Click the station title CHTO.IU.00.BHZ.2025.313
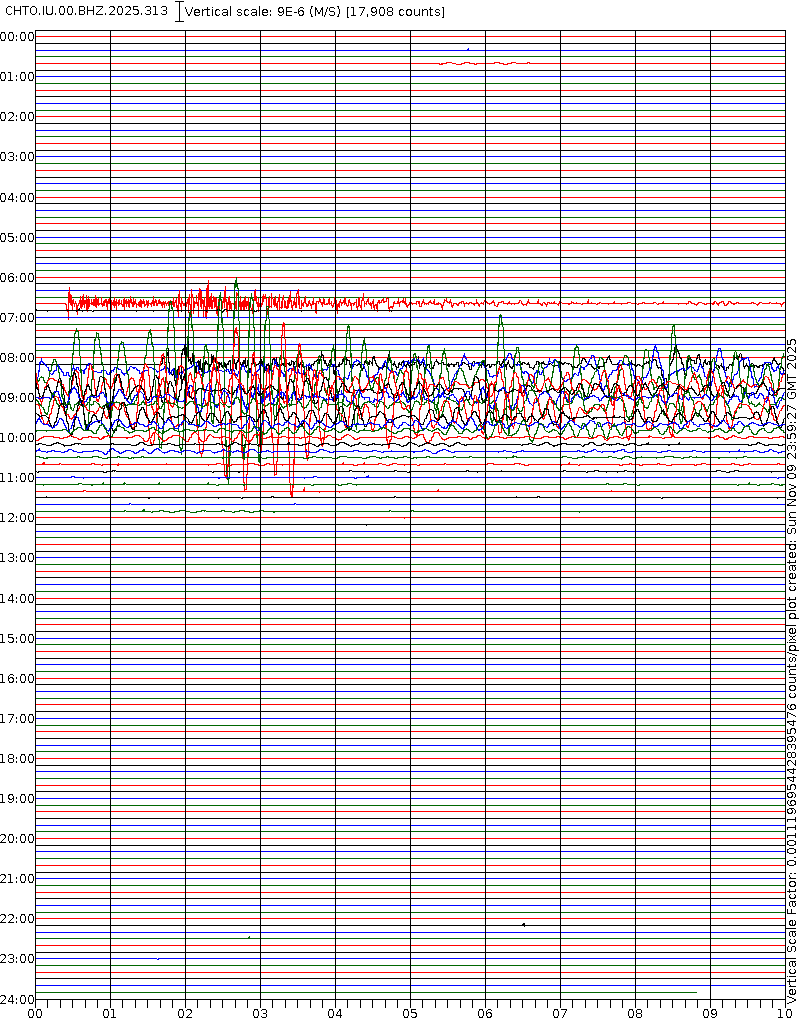This screenshot has height=1024, width=800. coord(87,11)
